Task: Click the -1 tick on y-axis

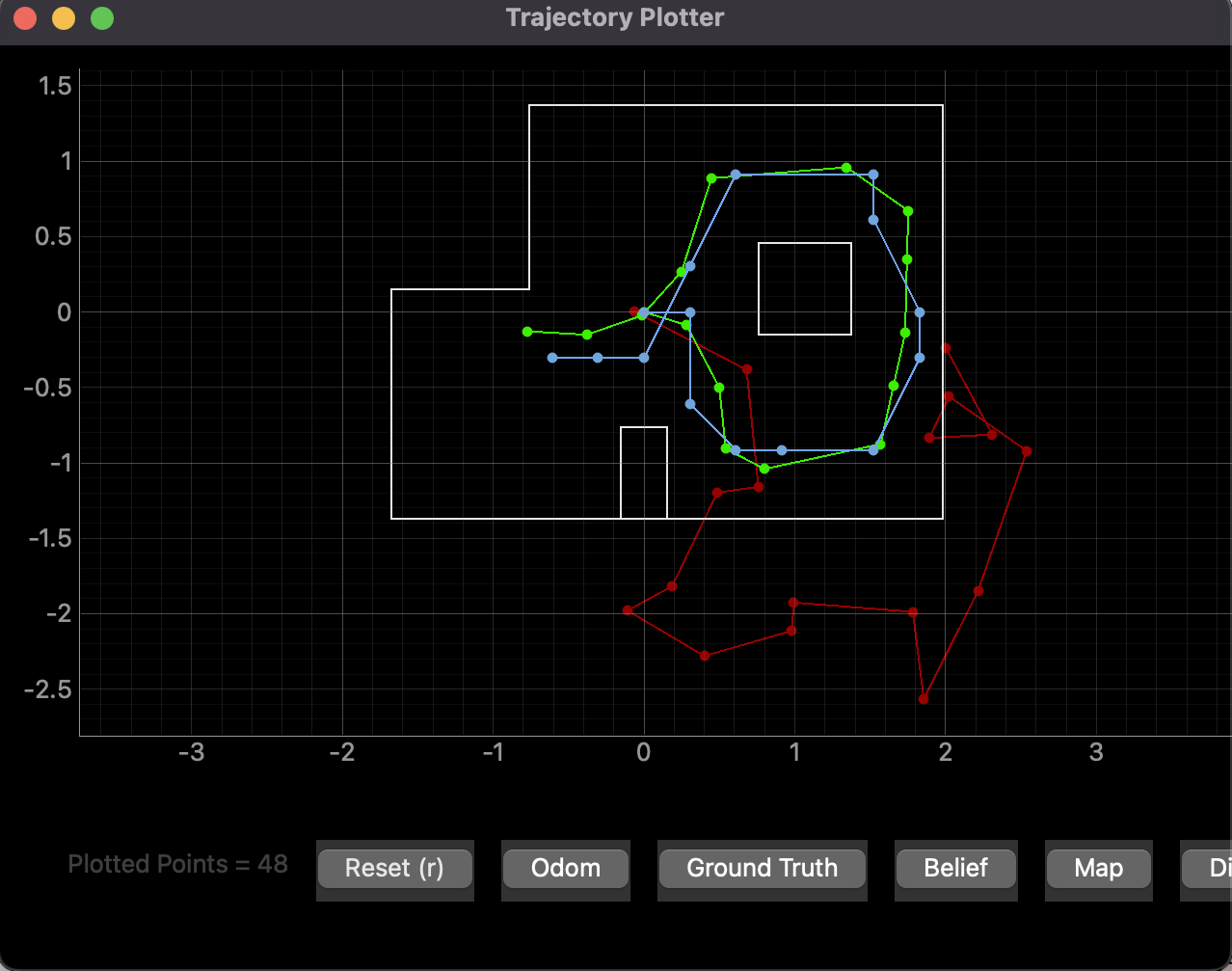Action: [x=60, y=463]
